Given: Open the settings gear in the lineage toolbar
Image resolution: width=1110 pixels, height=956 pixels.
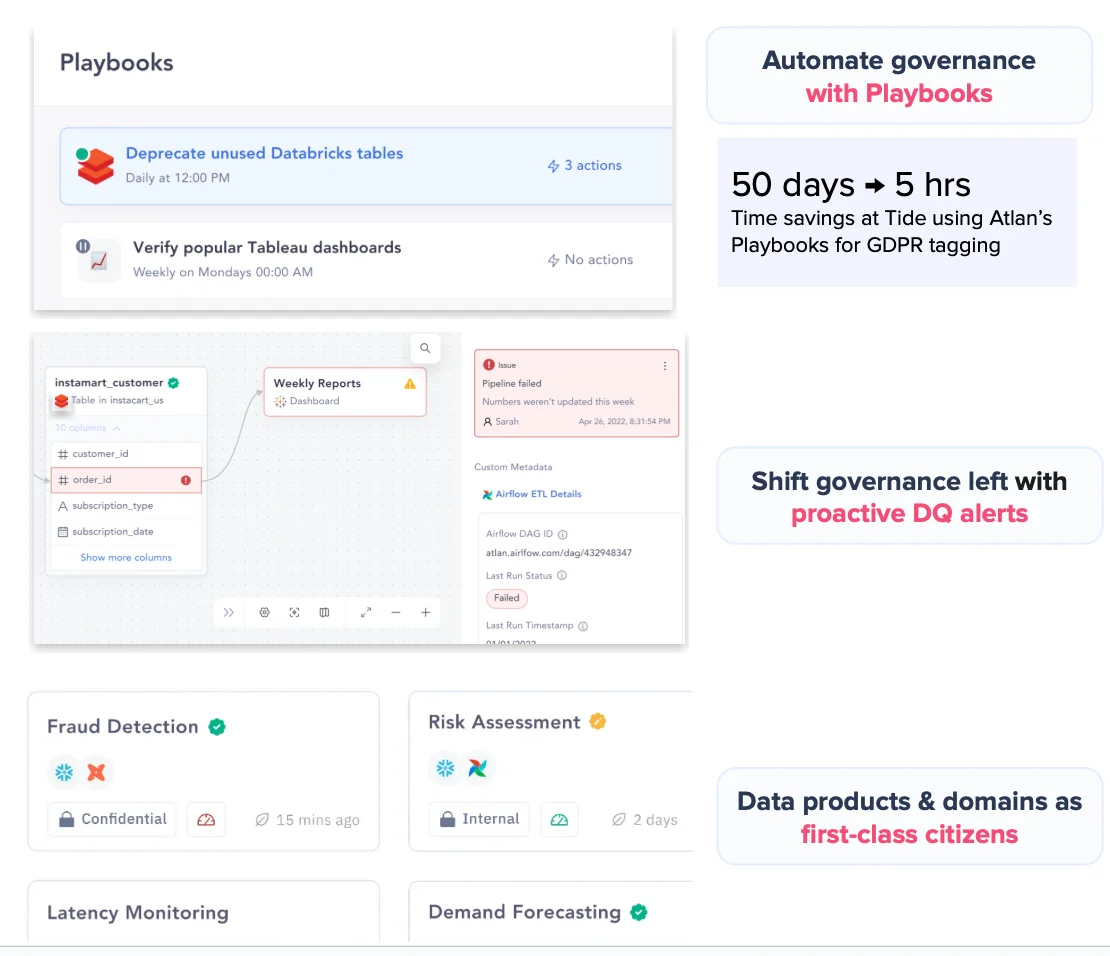Looking at the screenshot, I should click(x=264, y=612).
